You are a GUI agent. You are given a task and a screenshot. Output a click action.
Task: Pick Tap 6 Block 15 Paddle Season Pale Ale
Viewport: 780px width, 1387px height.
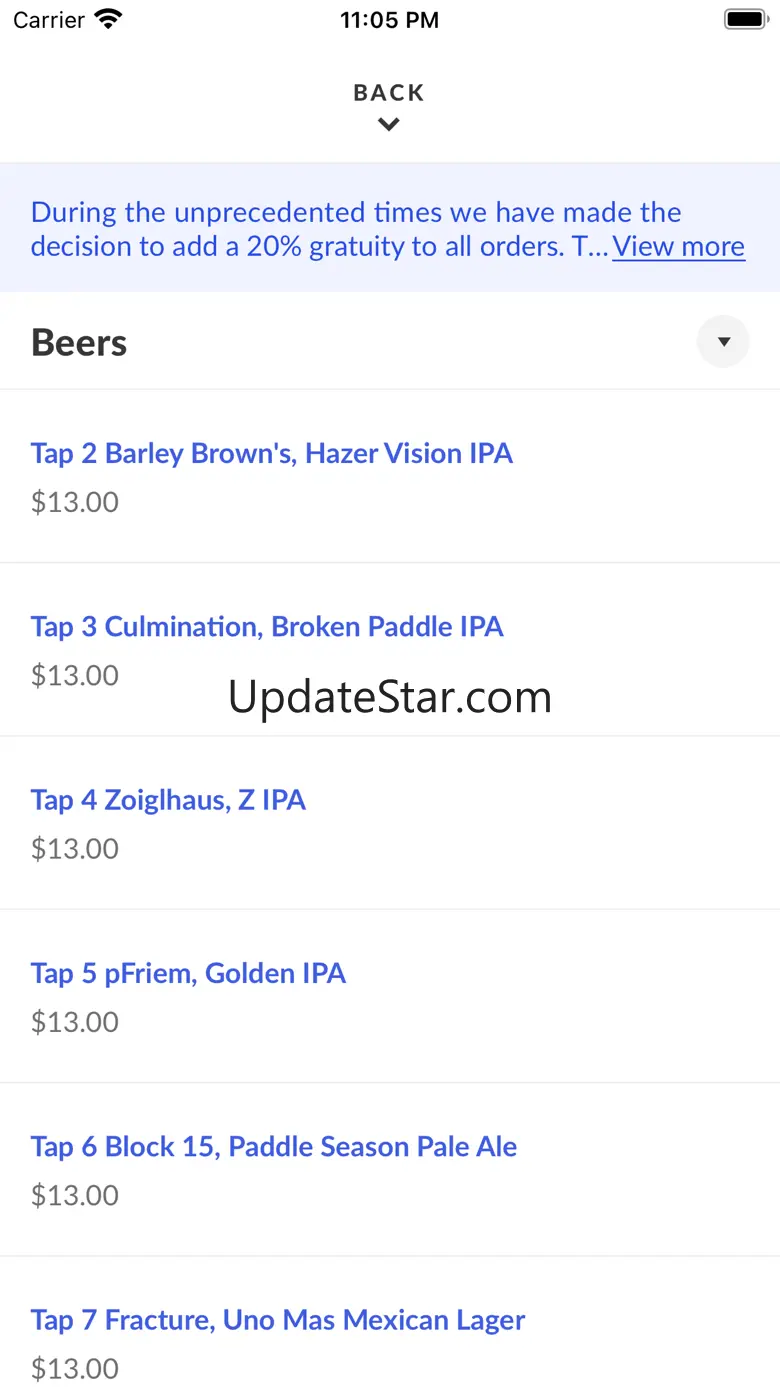(390, 1169)
